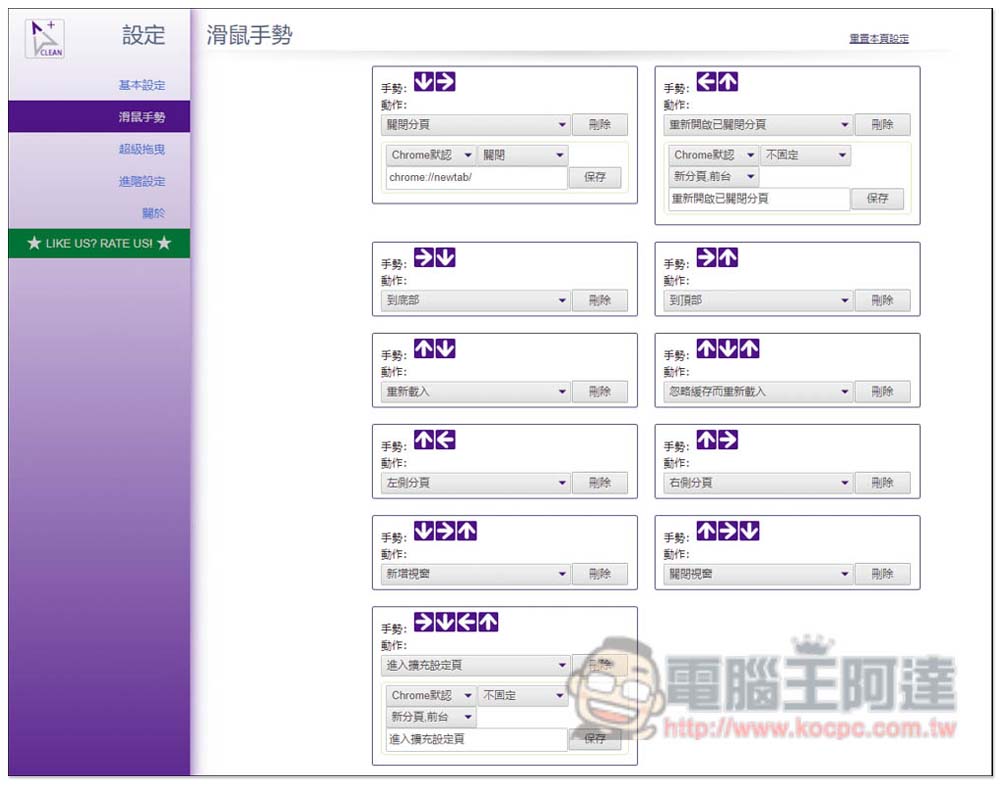Viewport: 1000px width, 785px height.
Task: Delete the 重新開啟已關閉分頁 gesture with 刪除
Action: point(882,125)
